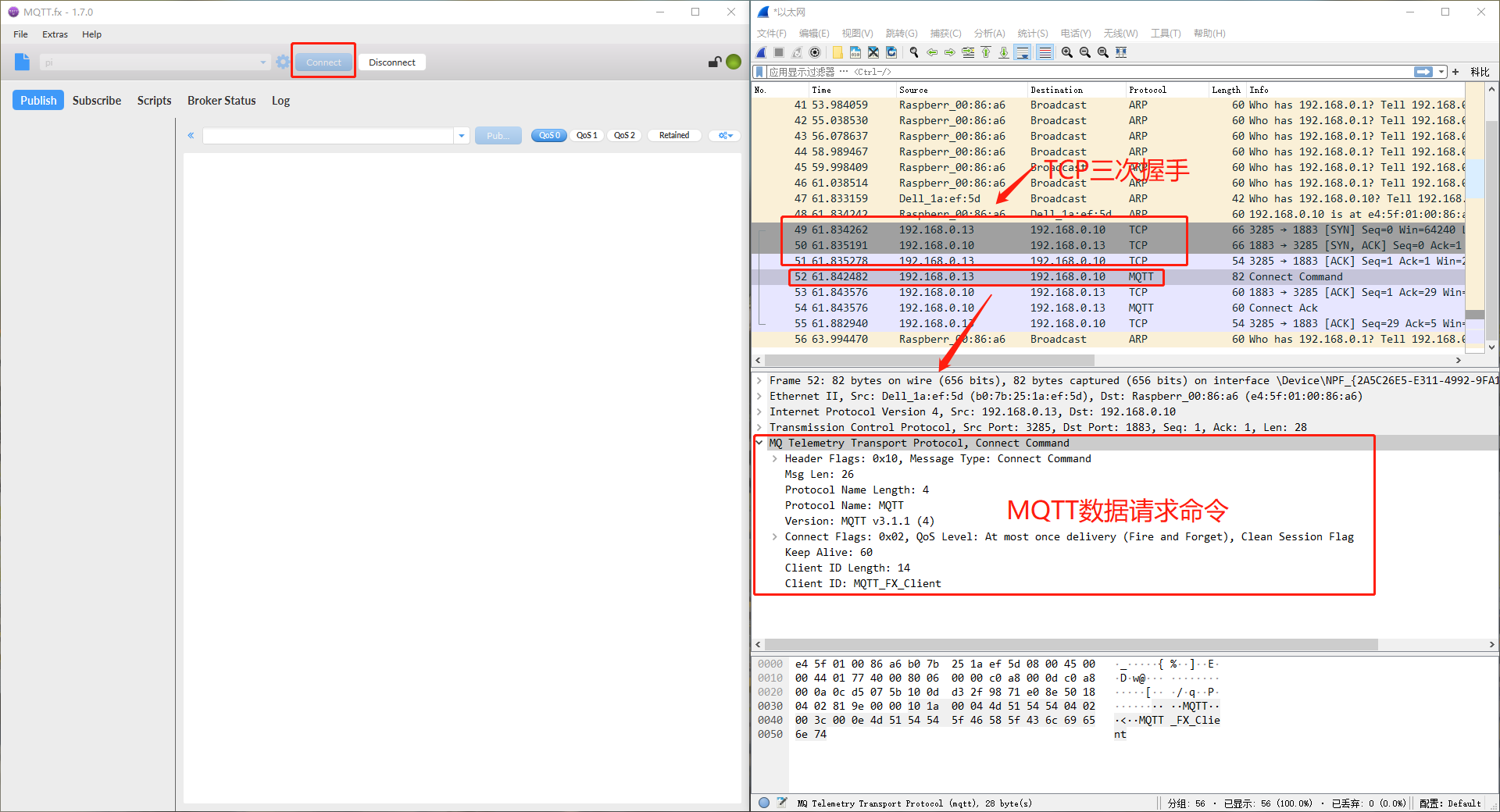The width and height of the screenshot is (1500, 812).
Task: Click the packet list horizontal scrollbar
Action: pyautogui.click(x=930, y=360)
